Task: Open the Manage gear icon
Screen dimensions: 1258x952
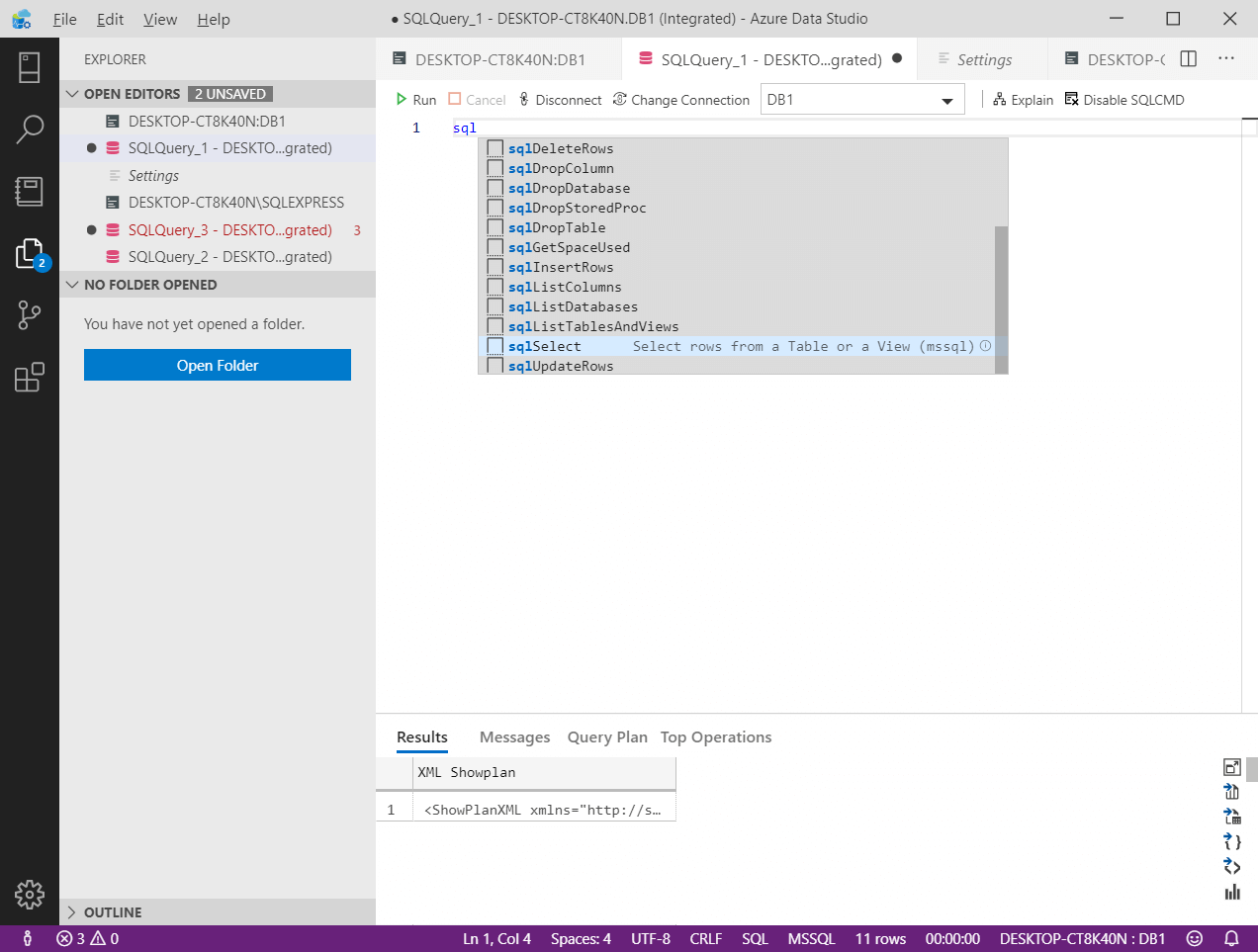Action: (30, 895)
